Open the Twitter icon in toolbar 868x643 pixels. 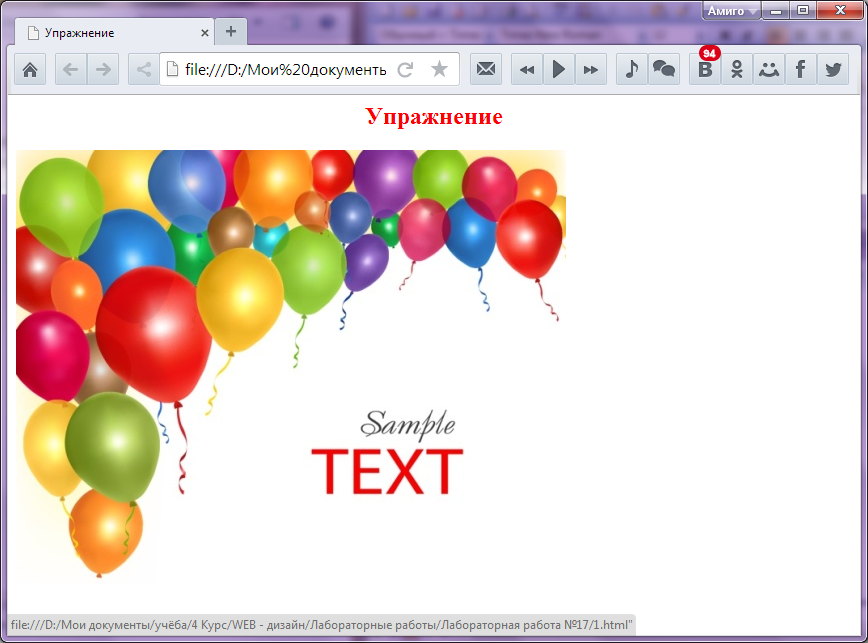[832, 70]
